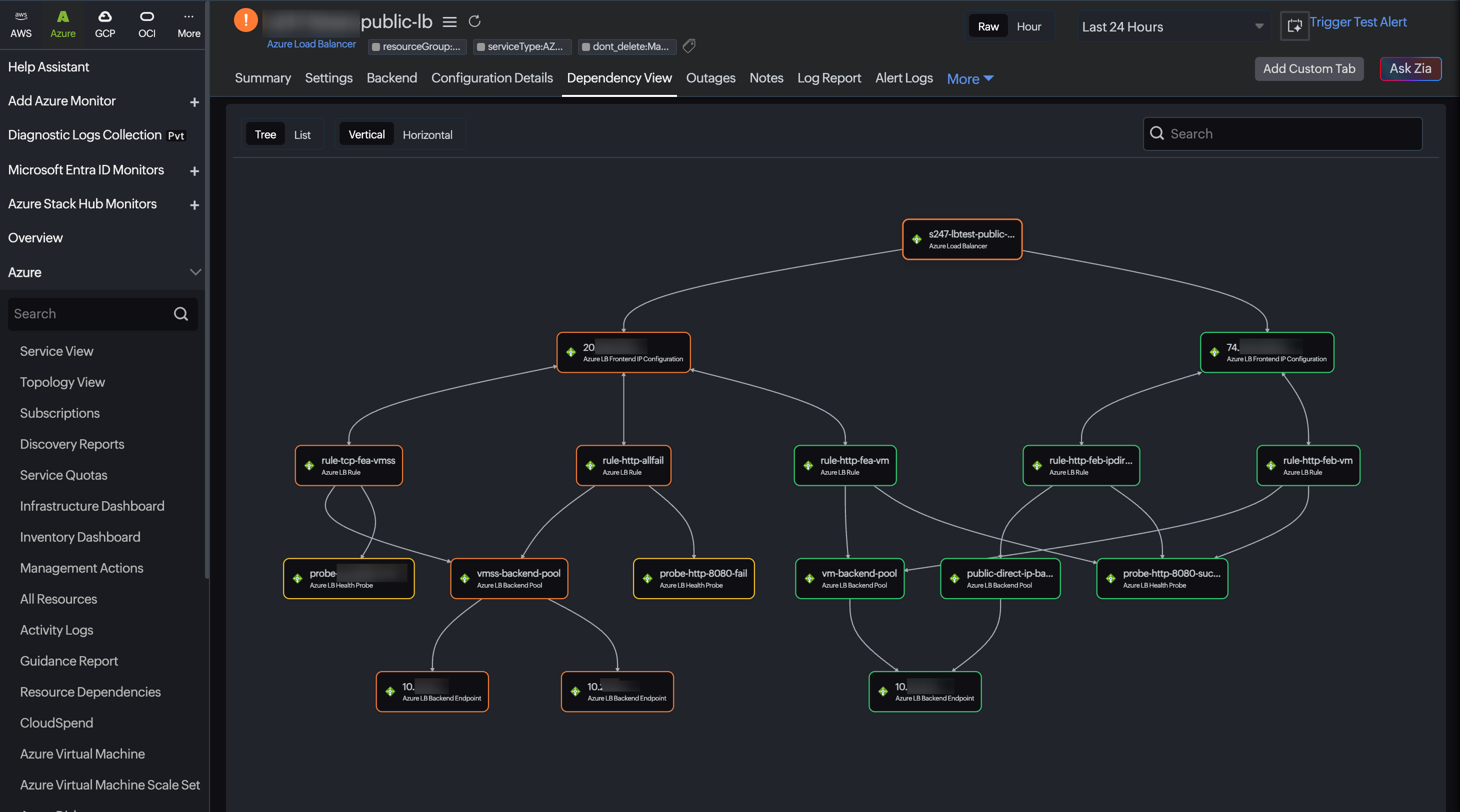Click the rule-http-allfail node icon
The height and width of the screenshot is (812, 1460).
tap(590, 465)
